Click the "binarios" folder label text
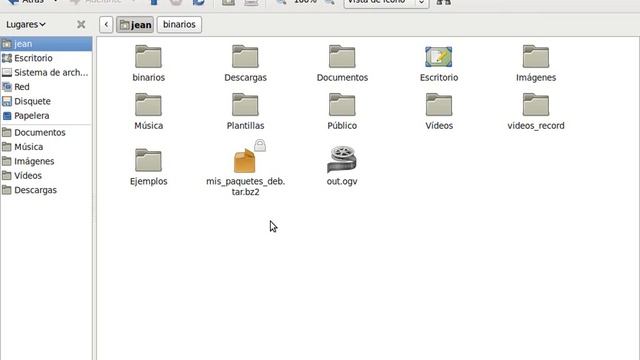The width and height of the screenshot is (640, 360). (149, 77)
